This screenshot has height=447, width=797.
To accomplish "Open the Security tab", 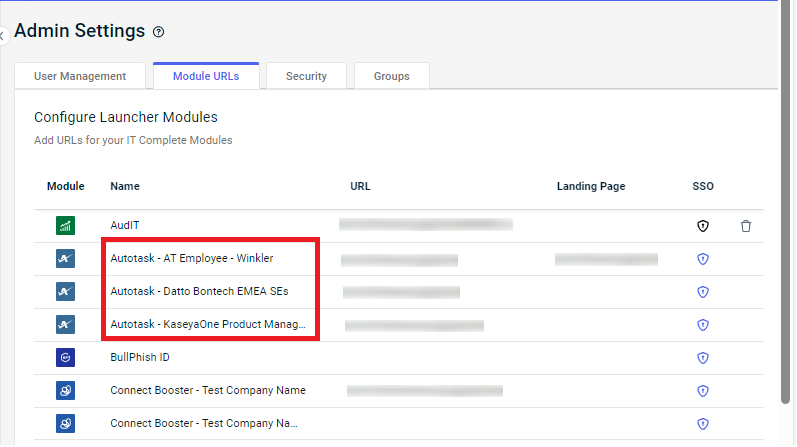I will [x=306, y=76].
